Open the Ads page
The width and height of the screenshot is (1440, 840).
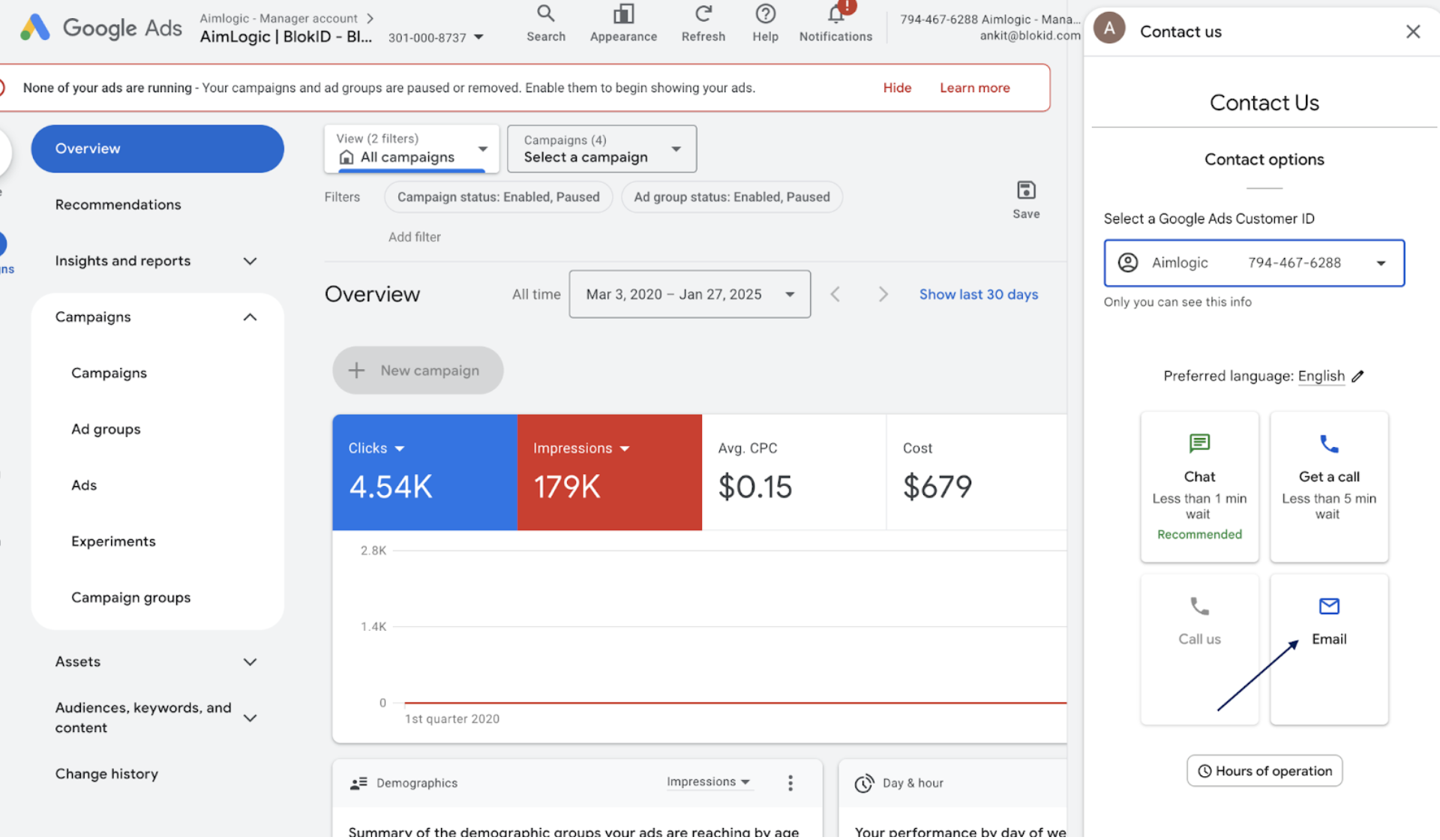[x=84, y=485]
